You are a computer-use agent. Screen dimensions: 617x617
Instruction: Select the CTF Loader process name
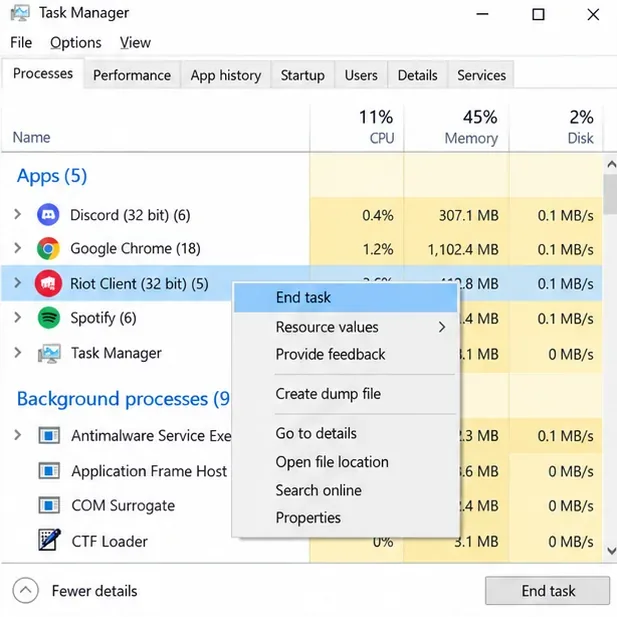pos(109,541)
